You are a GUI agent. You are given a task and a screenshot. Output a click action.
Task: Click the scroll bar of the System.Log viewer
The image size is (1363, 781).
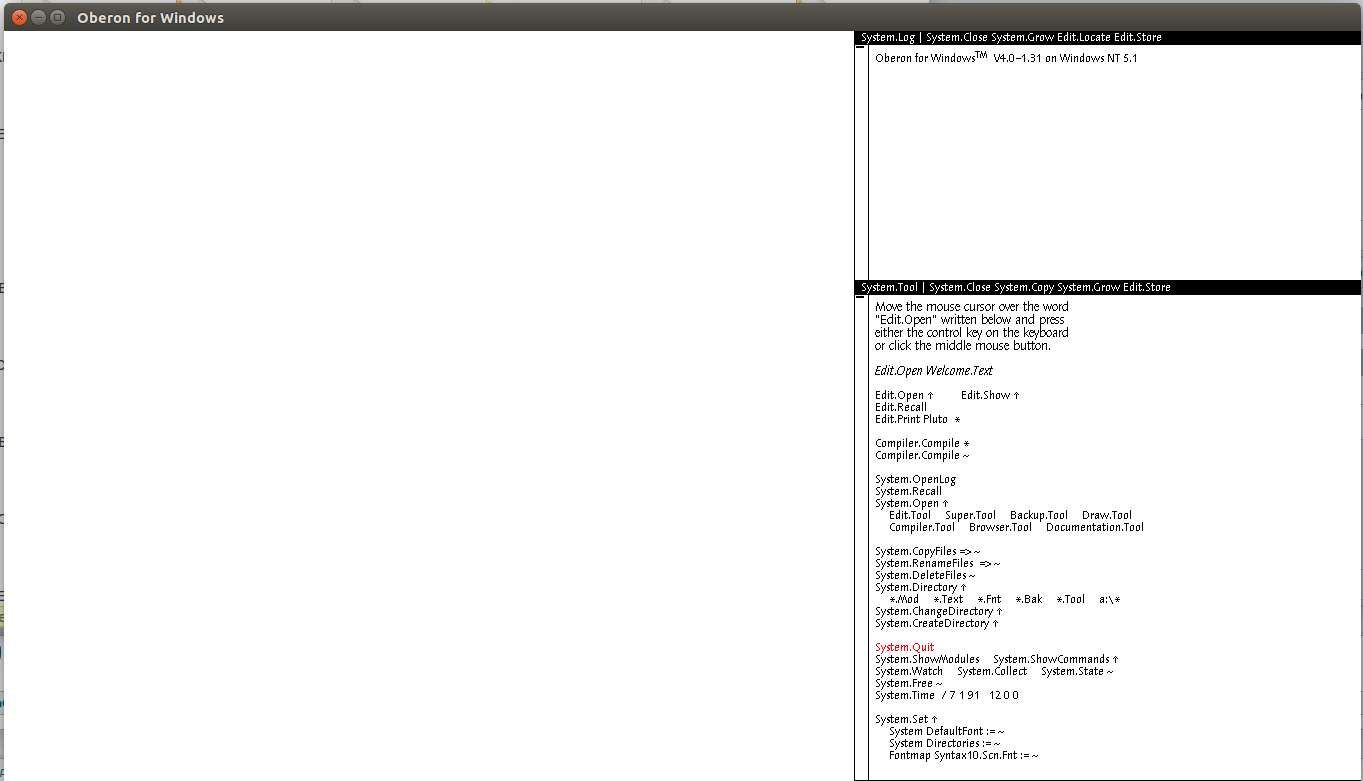click(861, 162)
